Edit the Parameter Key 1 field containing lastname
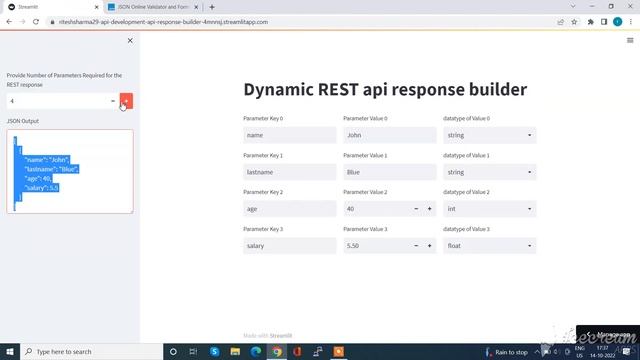This screenshot has height=360, width=640. click(x=290, y=172)
